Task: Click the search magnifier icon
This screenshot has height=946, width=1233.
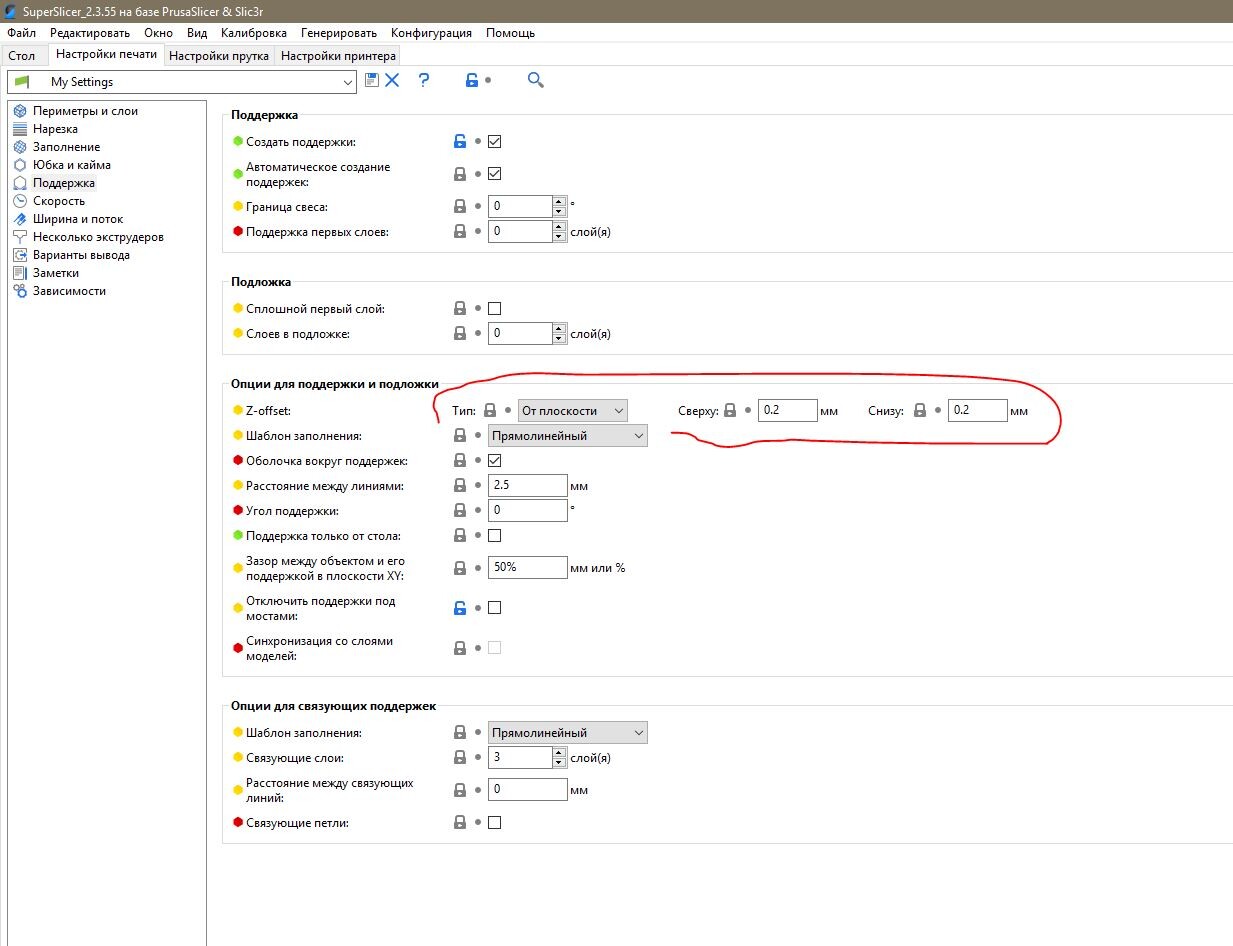Action: click(x=535, y=80)
